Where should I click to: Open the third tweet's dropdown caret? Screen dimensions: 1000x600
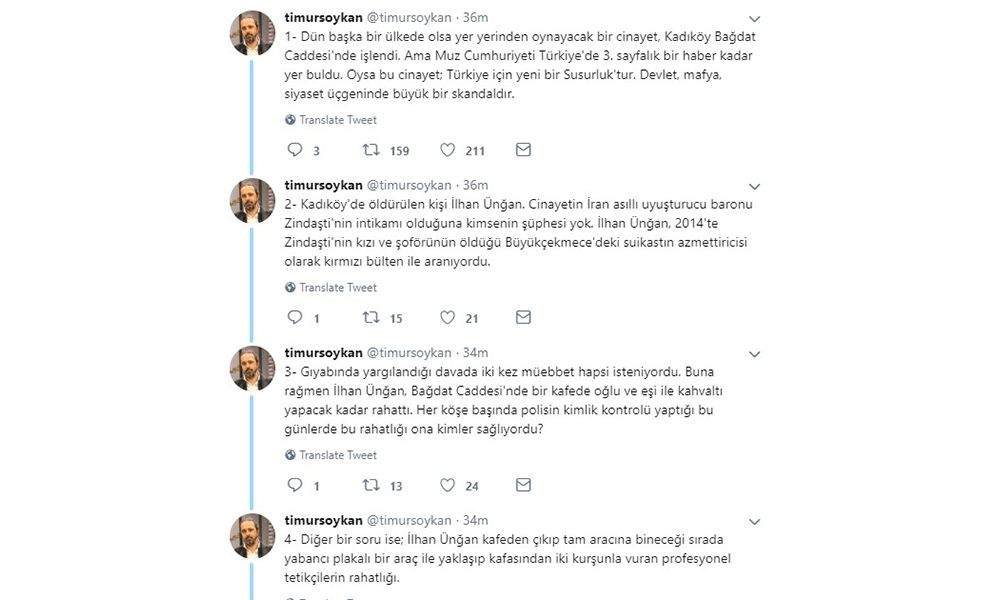pos(754,354)
